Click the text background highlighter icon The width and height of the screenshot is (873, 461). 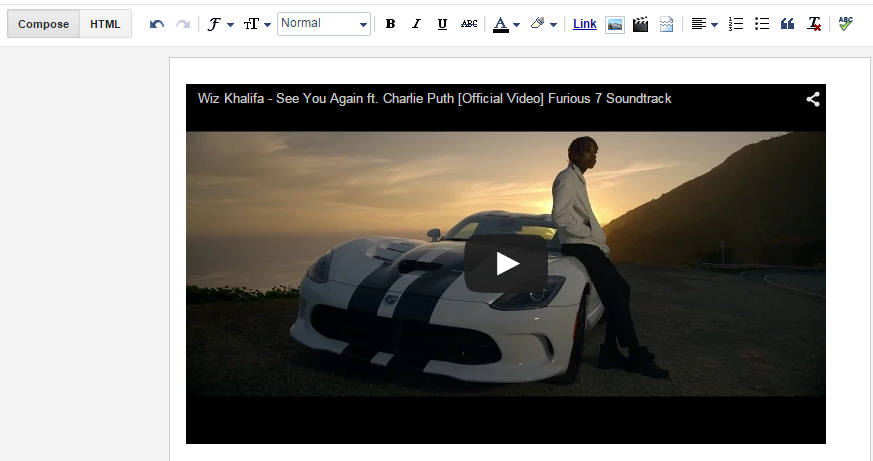tap(537, 23)
